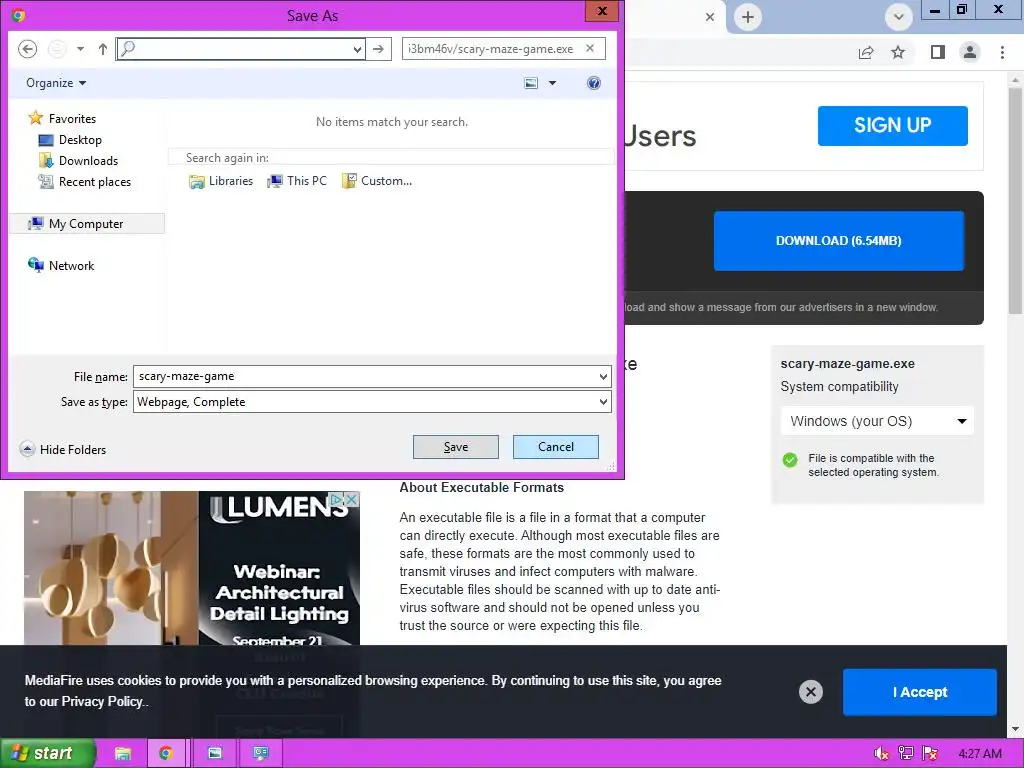1024x768 pixels.
Task: Click the Forward arrow in Save As dialog
Action: coord(57,49)
